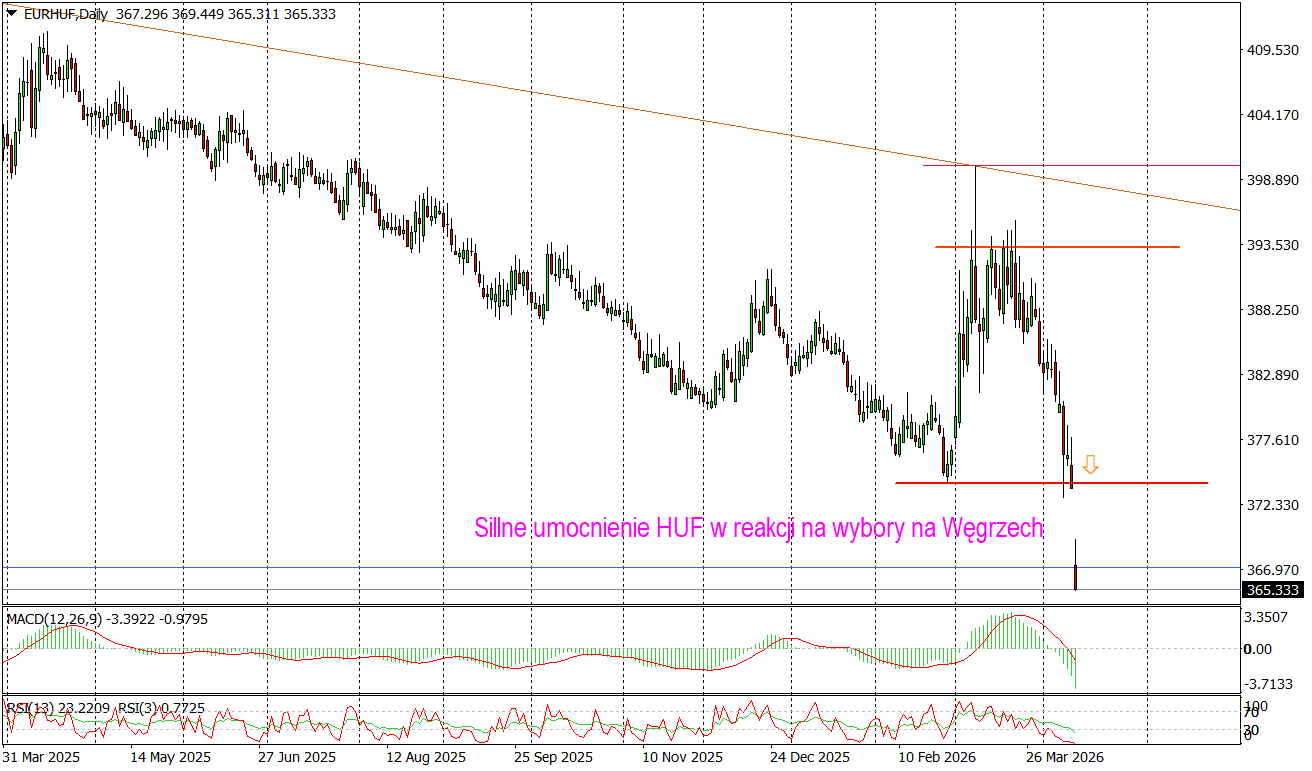Click the 10 Nov 2025 date label
Image resolution: width=1312 pixels, height=771 pixels.
coord(683,757)
